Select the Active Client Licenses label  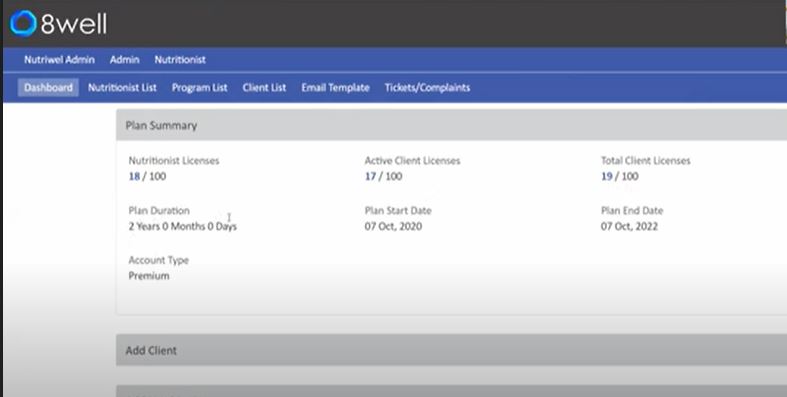[413, 161]
